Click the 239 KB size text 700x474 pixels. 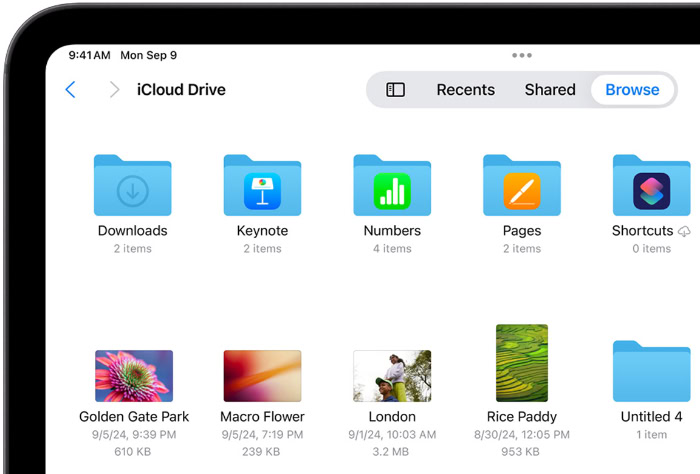coord(261,452)
